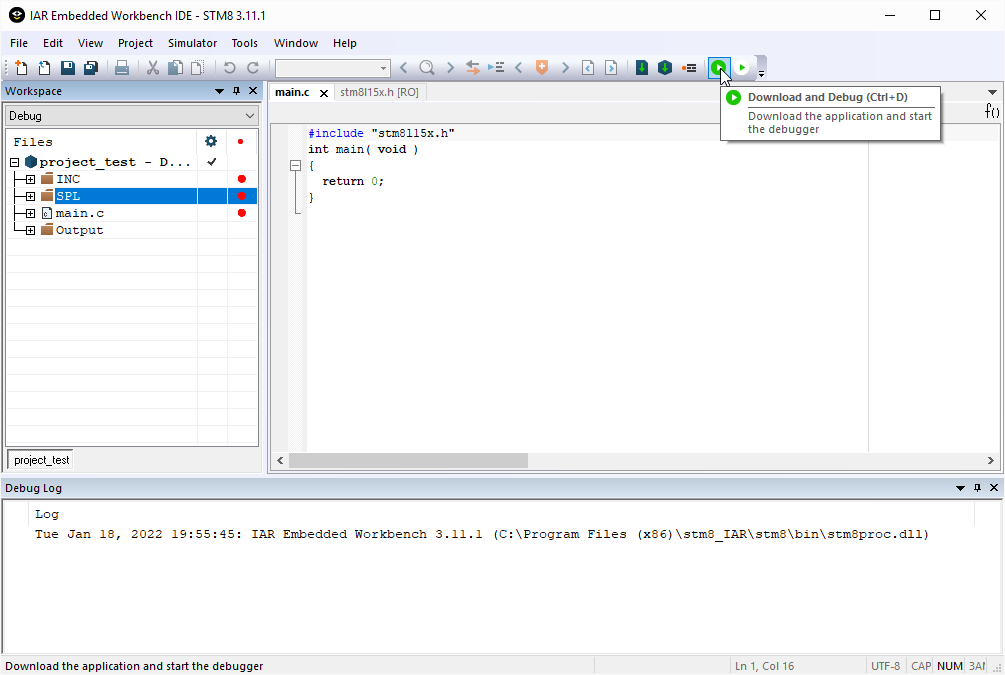Screen dimensions: 1005x675
Task: Click the red dot status beside INC
Action: pyautogui.click(x=242, y=179)
